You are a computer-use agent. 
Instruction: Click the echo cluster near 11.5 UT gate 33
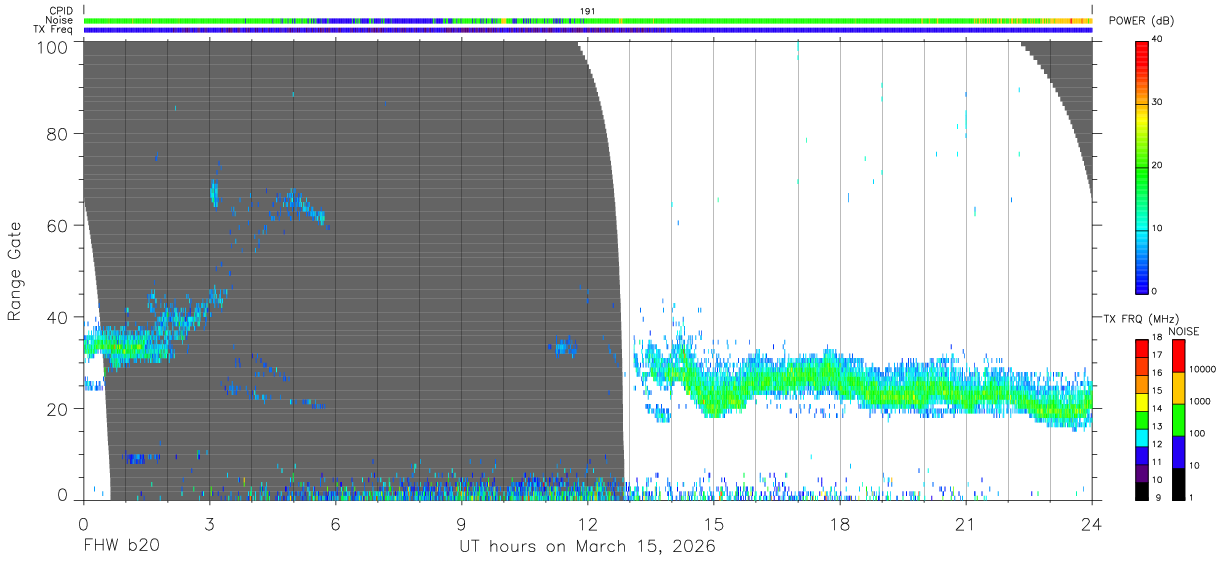[563, 347]
